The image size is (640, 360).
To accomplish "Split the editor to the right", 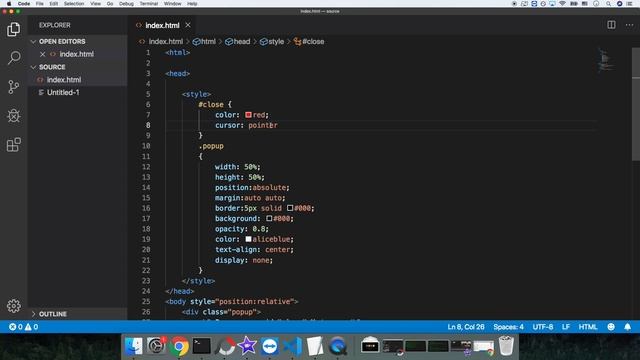I will tap(611, 25).
